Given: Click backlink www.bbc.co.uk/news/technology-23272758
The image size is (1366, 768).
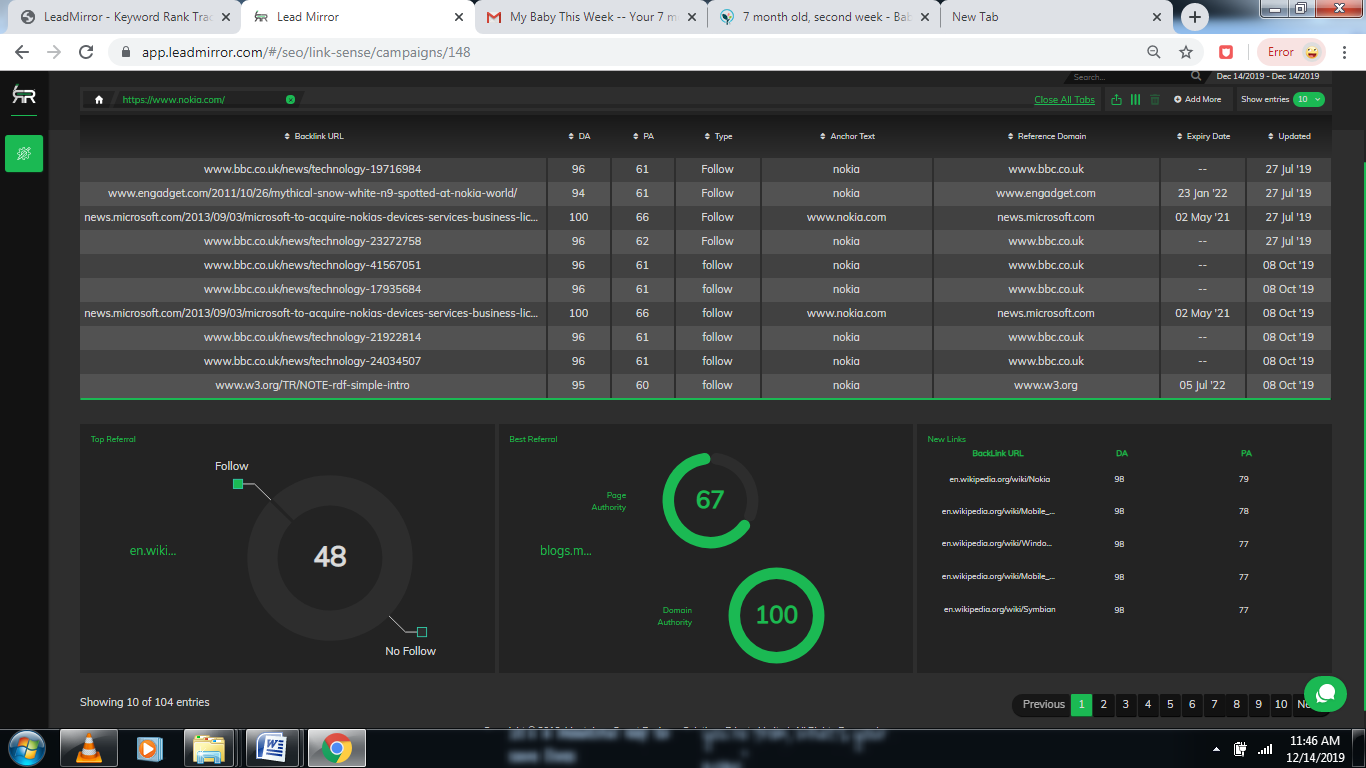Looking at the screenshot, I should pos(312,241).
